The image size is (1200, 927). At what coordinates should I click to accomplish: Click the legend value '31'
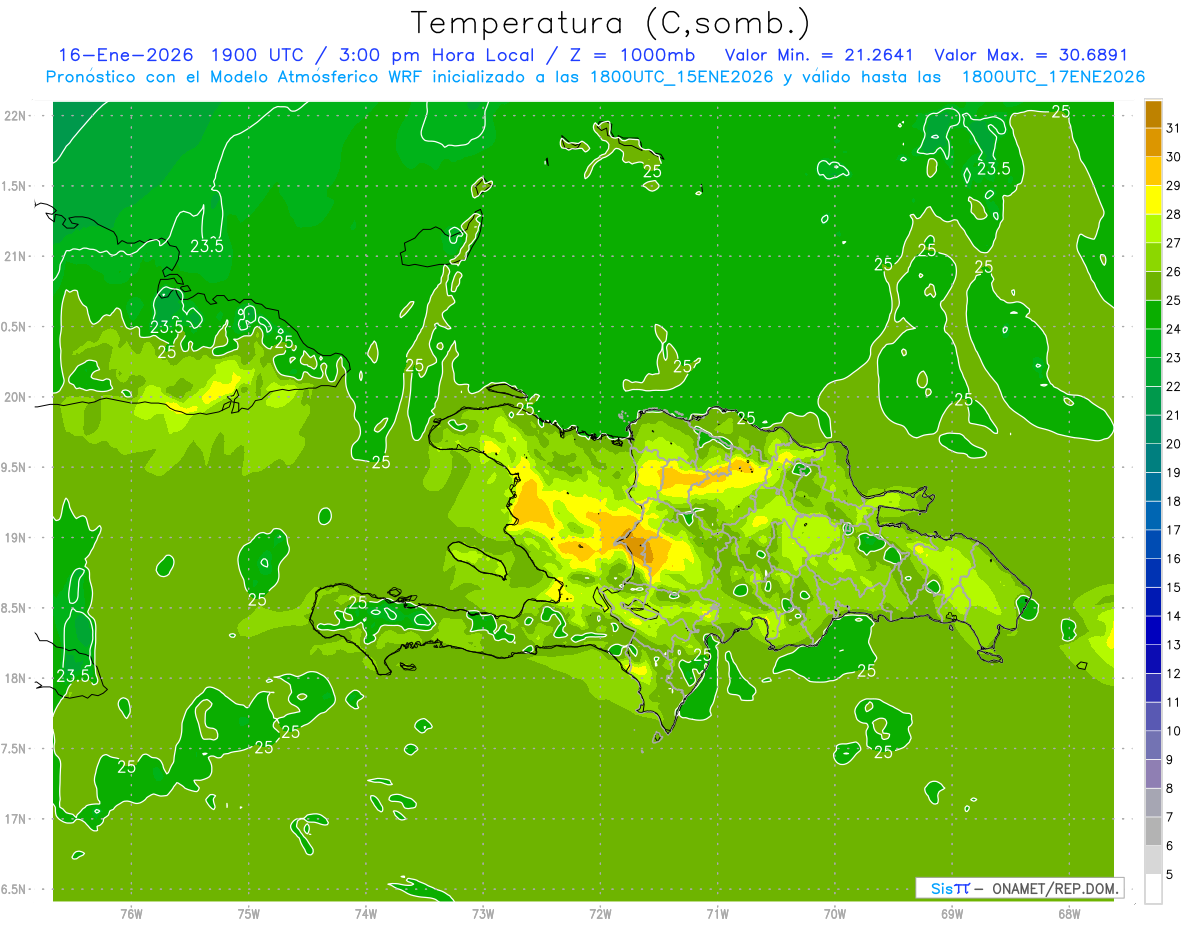[1173, 128]
